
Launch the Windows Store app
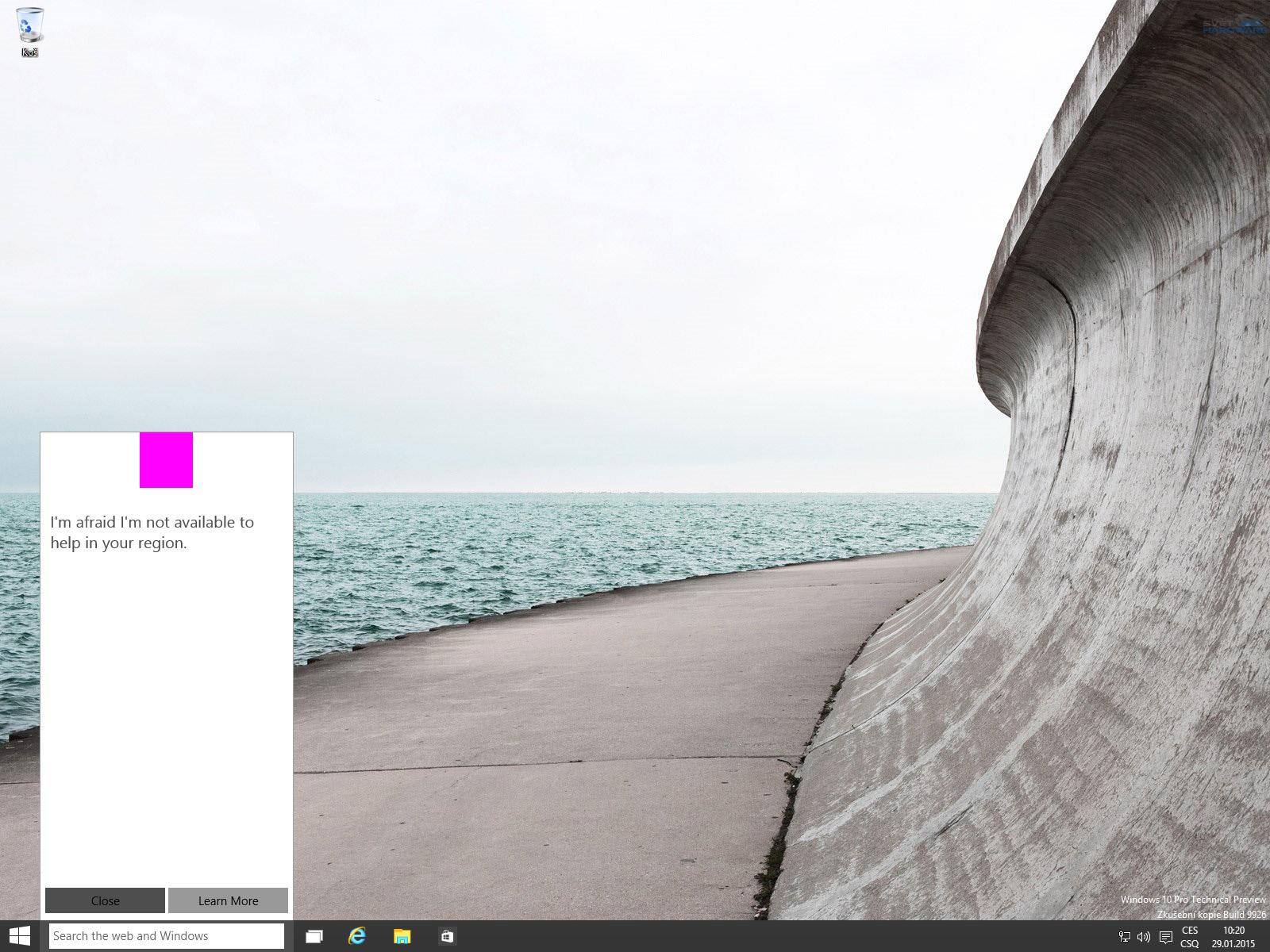pos(447,936)
